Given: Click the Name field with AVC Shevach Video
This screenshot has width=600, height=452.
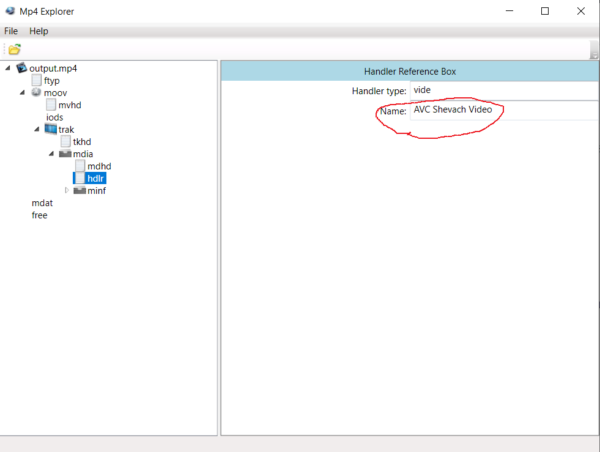Looking at the screenshot, I should click(504, 110).
